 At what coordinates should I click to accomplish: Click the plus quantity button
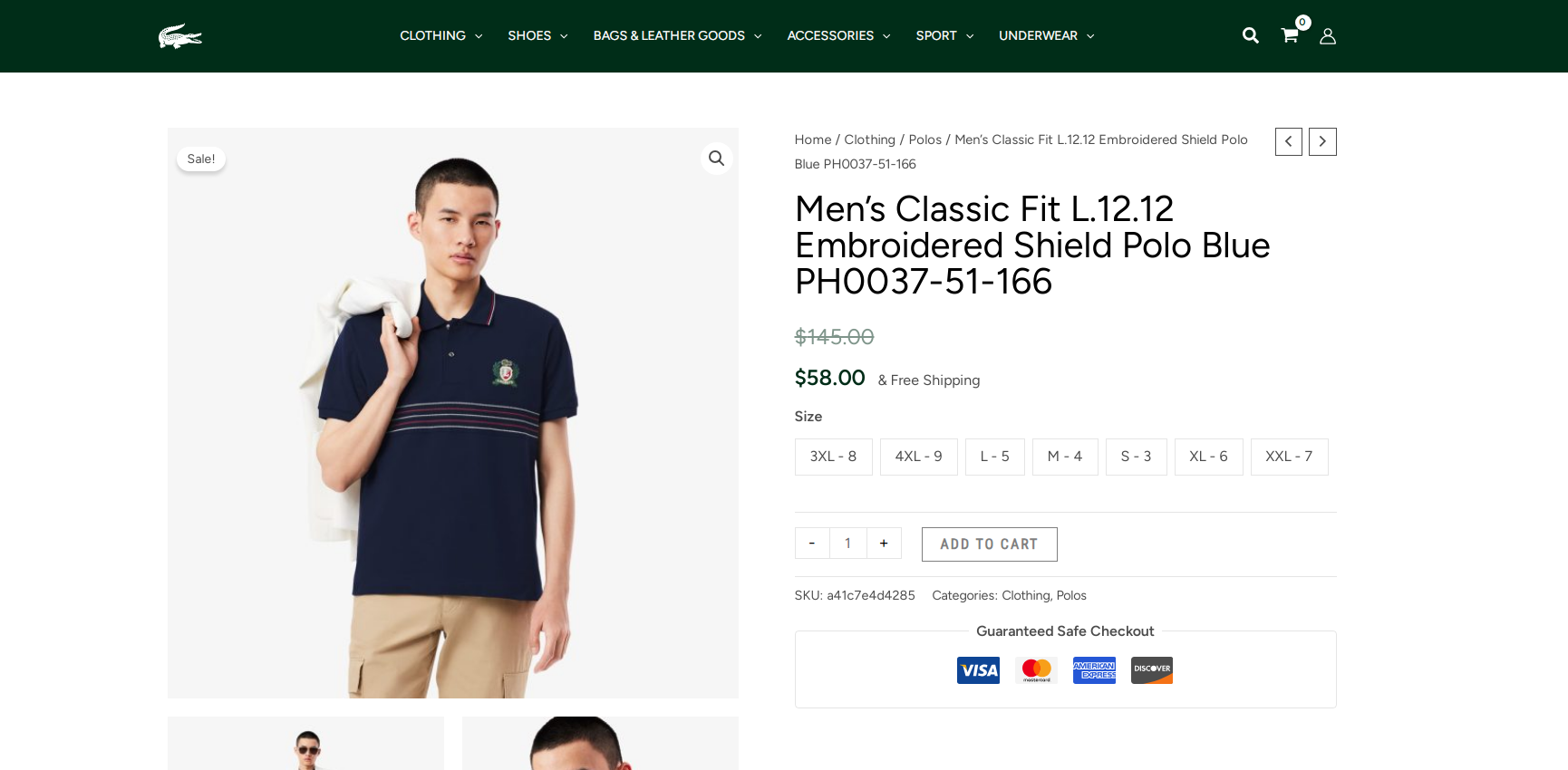[884, 544]
